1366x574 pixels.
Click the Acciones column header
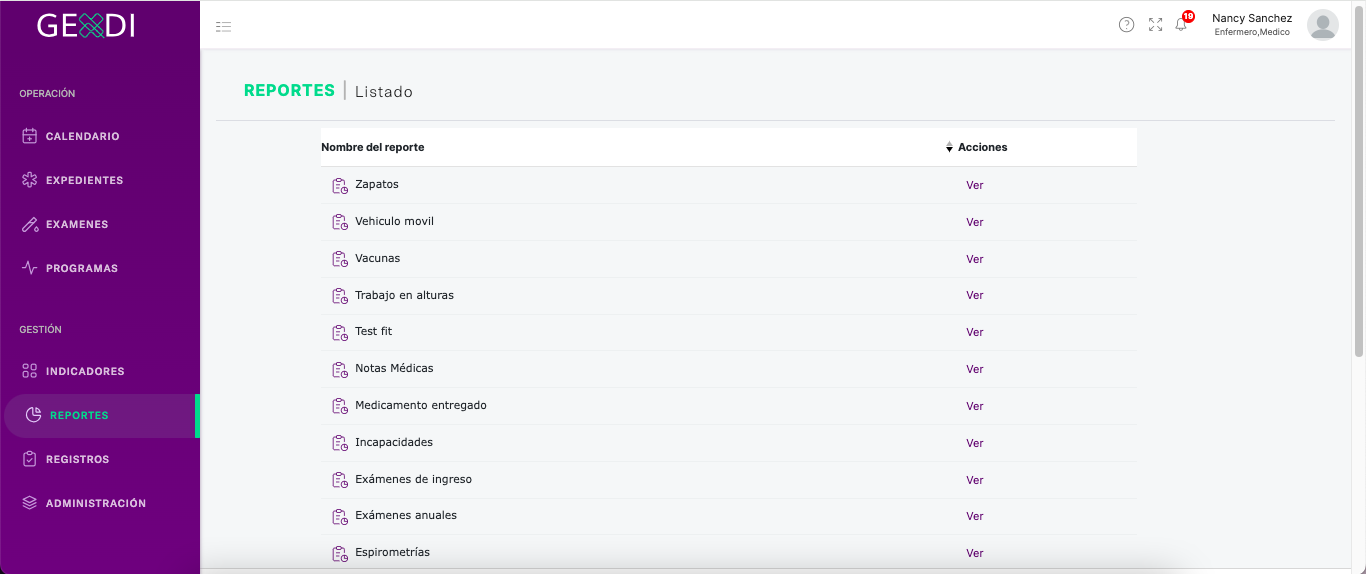click(983, 147)
